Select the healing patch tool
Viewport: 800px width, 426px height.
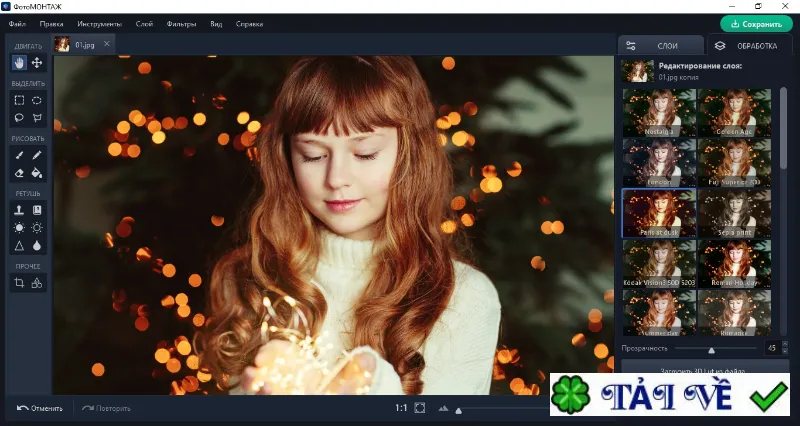[x=37, y=210]
